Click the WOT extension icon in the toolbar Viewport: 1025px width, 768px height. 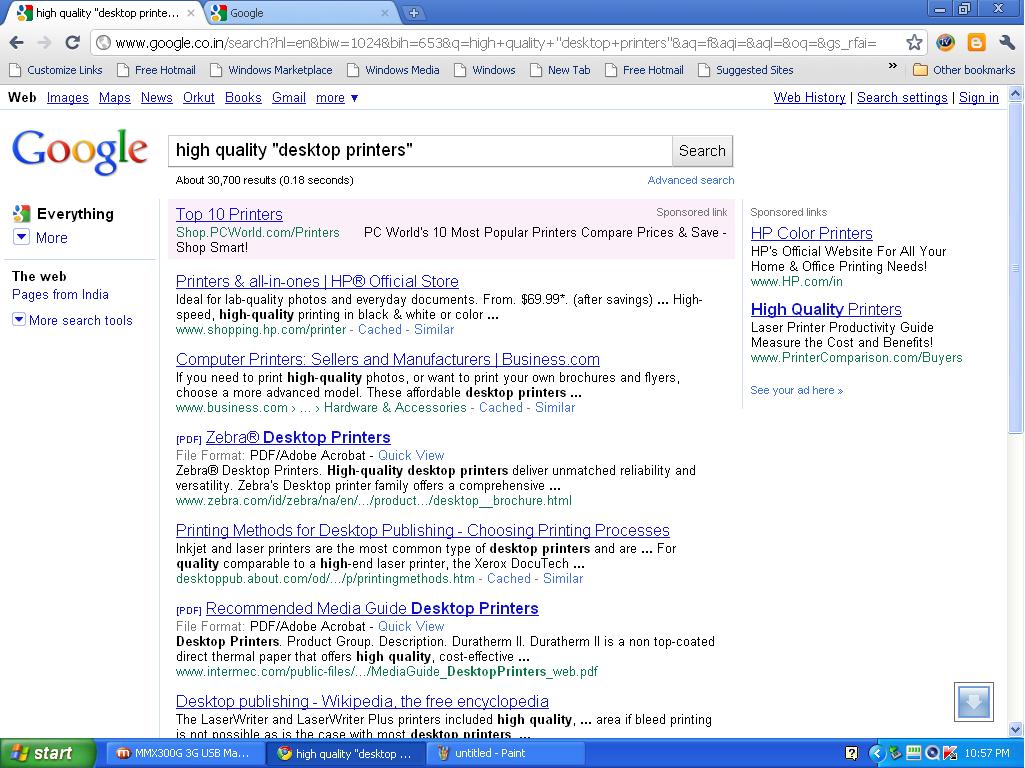tap(946, 44)
